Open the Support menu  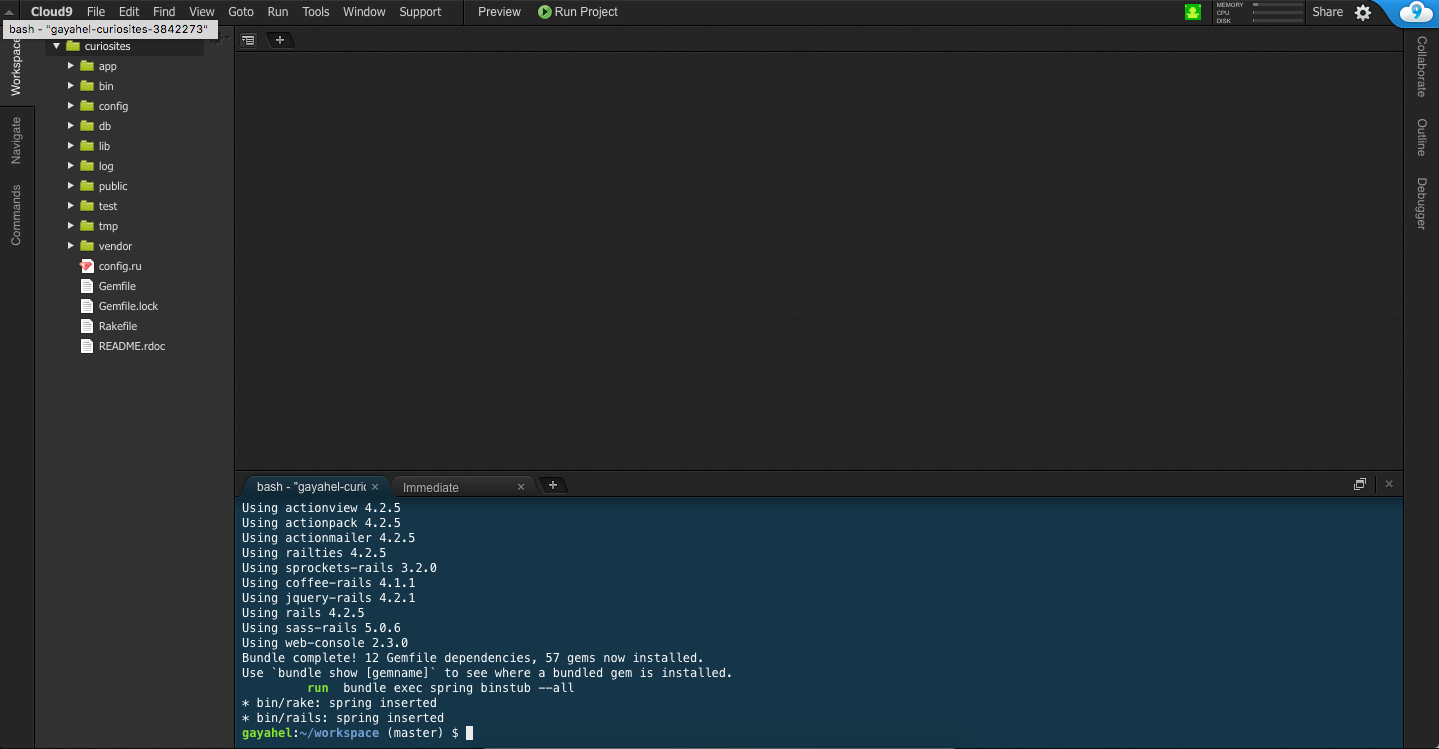point(420,12)
